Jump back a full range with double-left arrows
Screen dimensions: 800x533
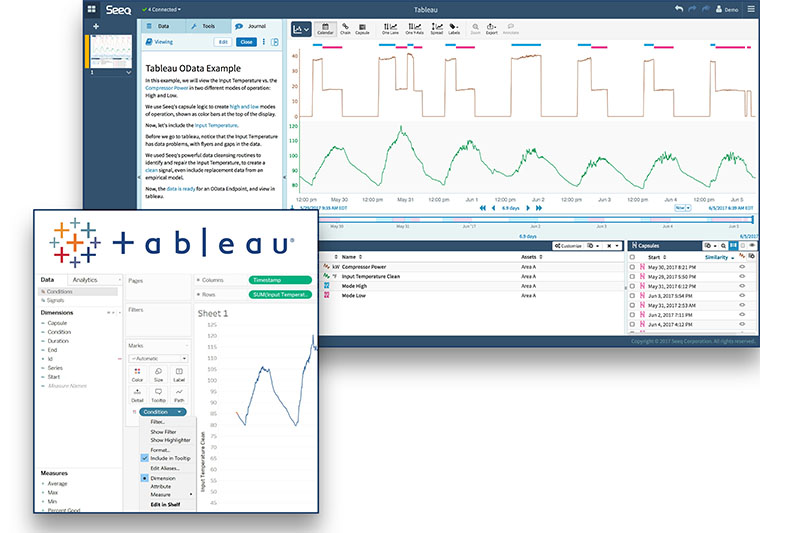point(483,208)
